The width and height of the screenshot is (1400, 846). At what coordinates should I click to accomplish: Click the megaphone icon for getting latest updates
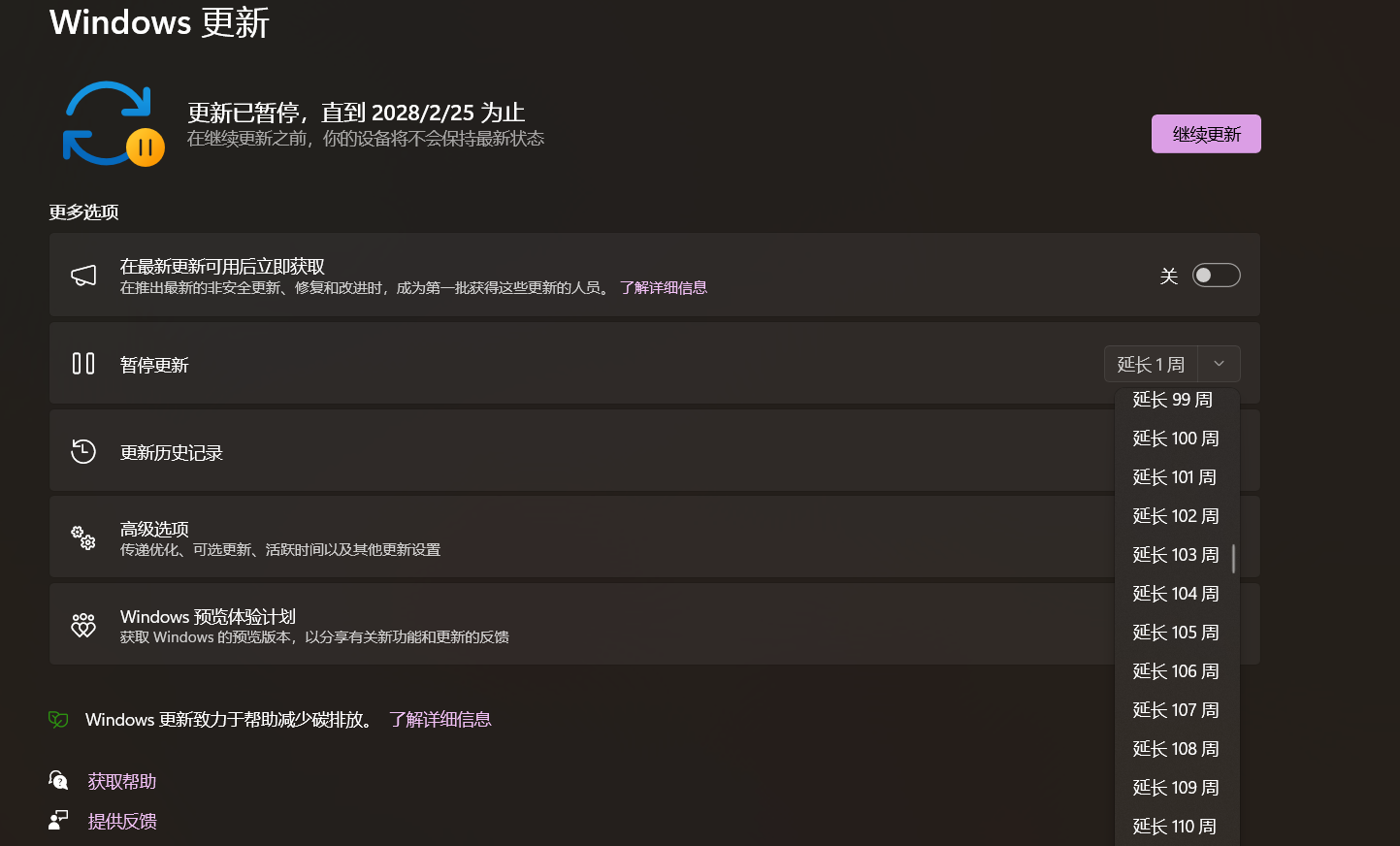pos(83,276)
